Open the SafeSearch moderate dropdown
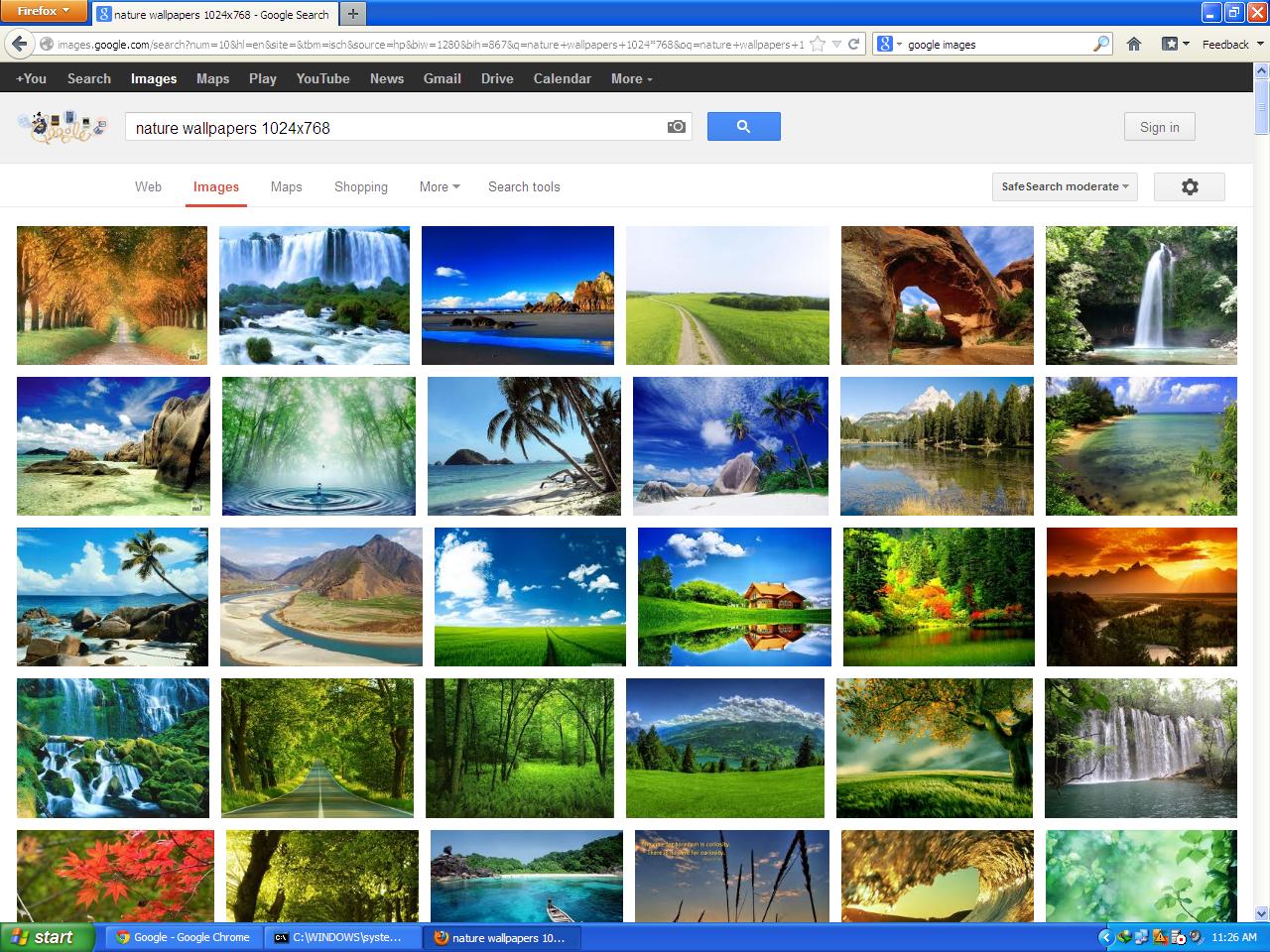Viewport: 1270px width, 952px height. pyautogui.click(x=1064, y=186)
